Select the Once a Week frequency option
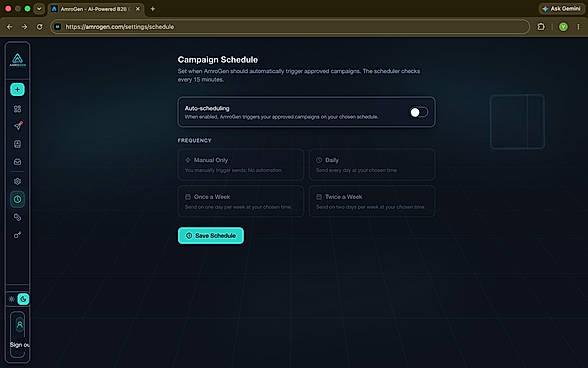This screenshot has height=368, width=588. [x=241, y=201]
